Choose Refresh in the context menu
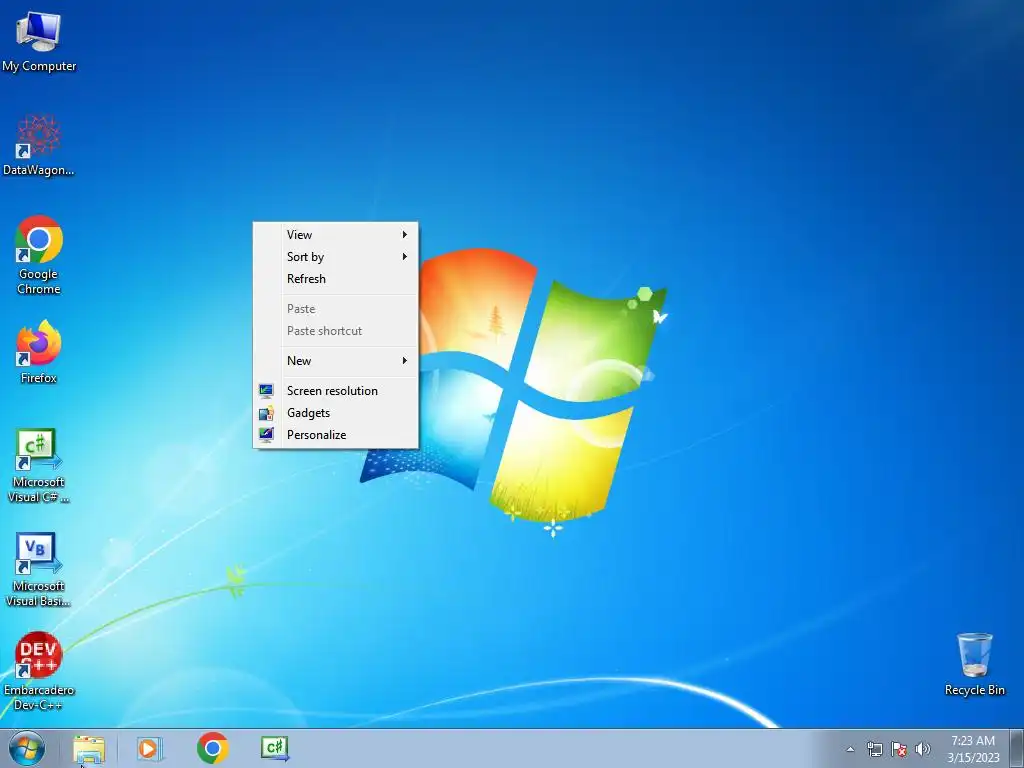The height and width of the screenshot is (768, 1024). tap(336, 279)
